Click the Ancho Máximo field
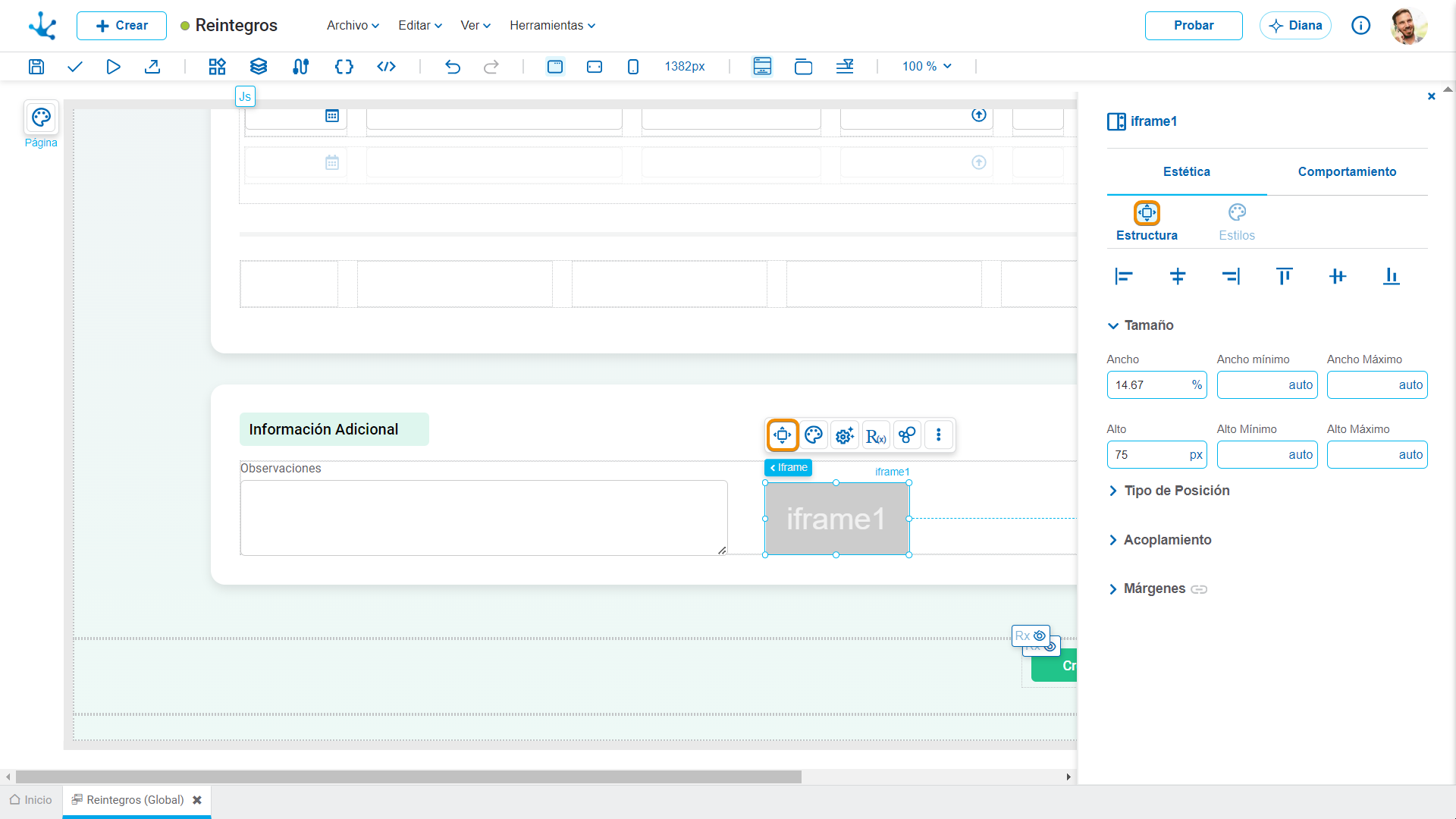Image resolution: width=1456 pixels, height=819 pixels. pos(1377,385)
